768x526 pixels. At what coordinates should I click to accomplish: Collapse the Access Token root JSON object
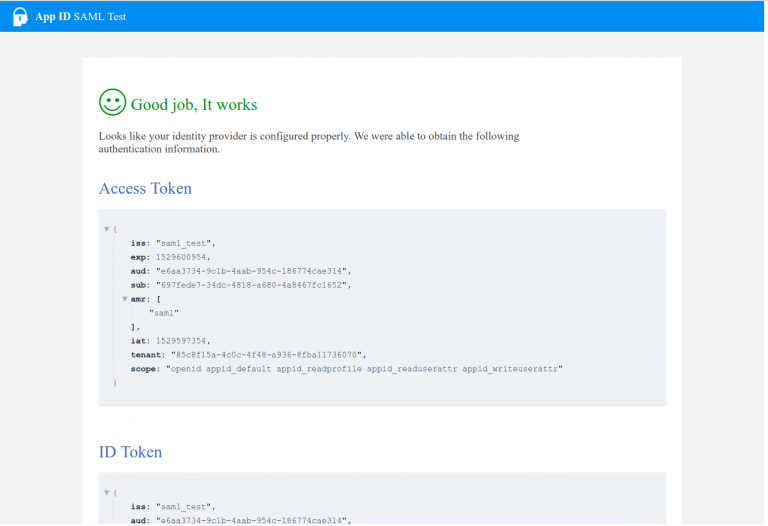[107, 229]
